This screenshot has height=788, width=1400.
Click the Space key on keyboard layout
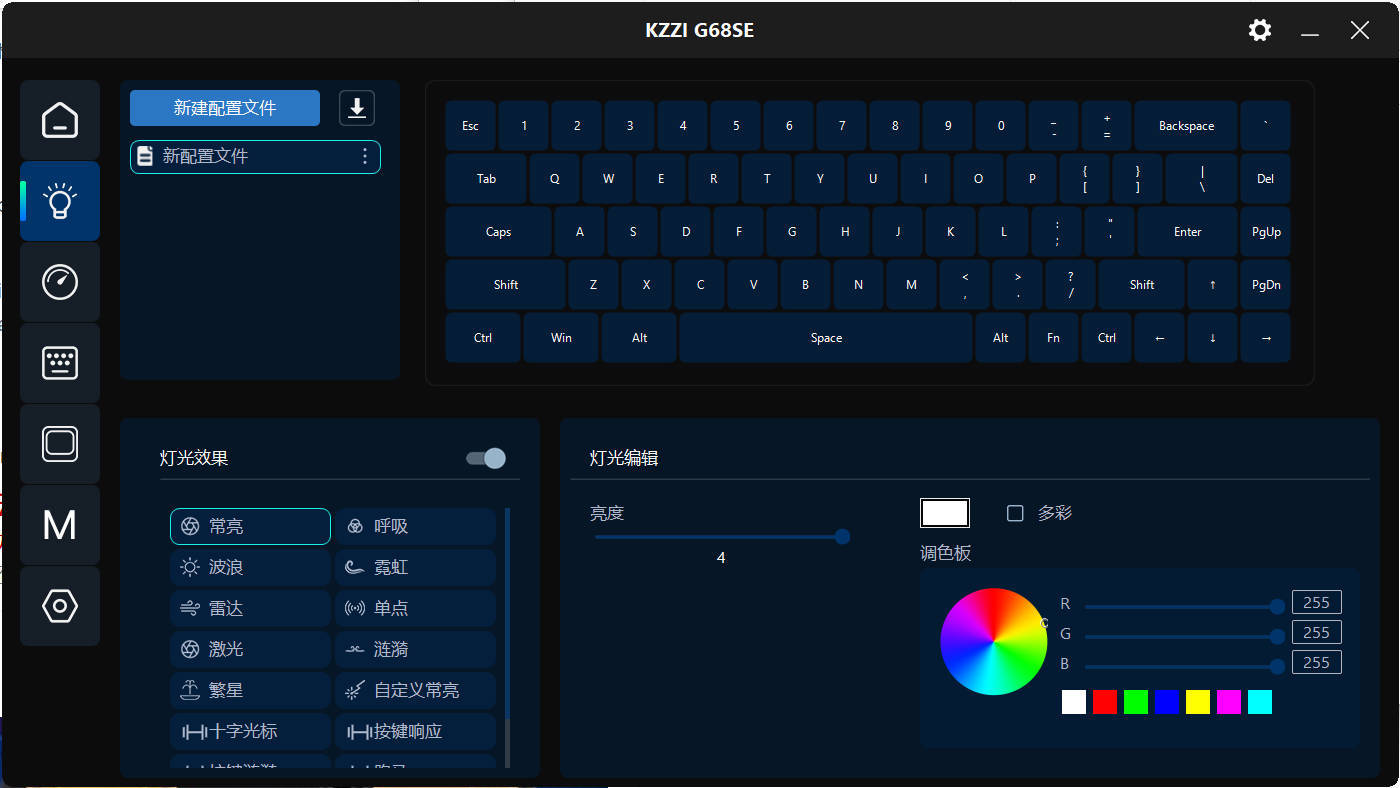pos(826,338)
